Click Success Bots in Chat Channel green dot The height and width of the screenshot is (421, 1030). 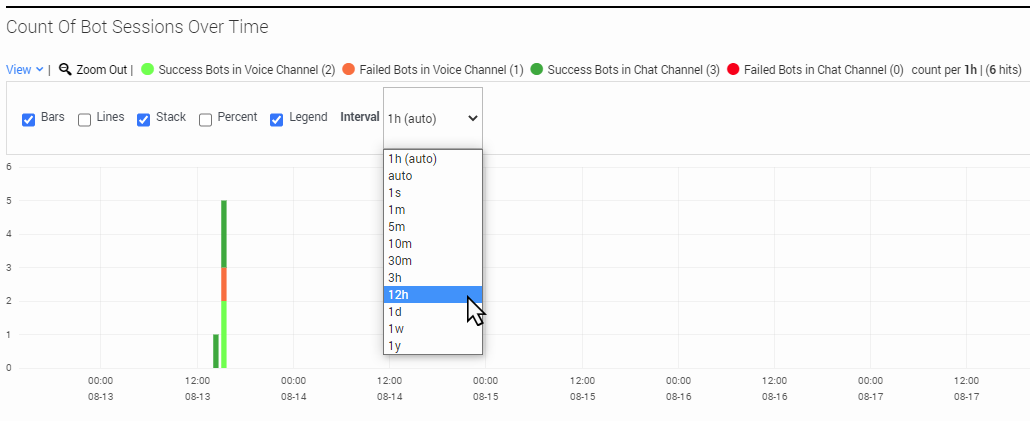[x=539, y=70]
